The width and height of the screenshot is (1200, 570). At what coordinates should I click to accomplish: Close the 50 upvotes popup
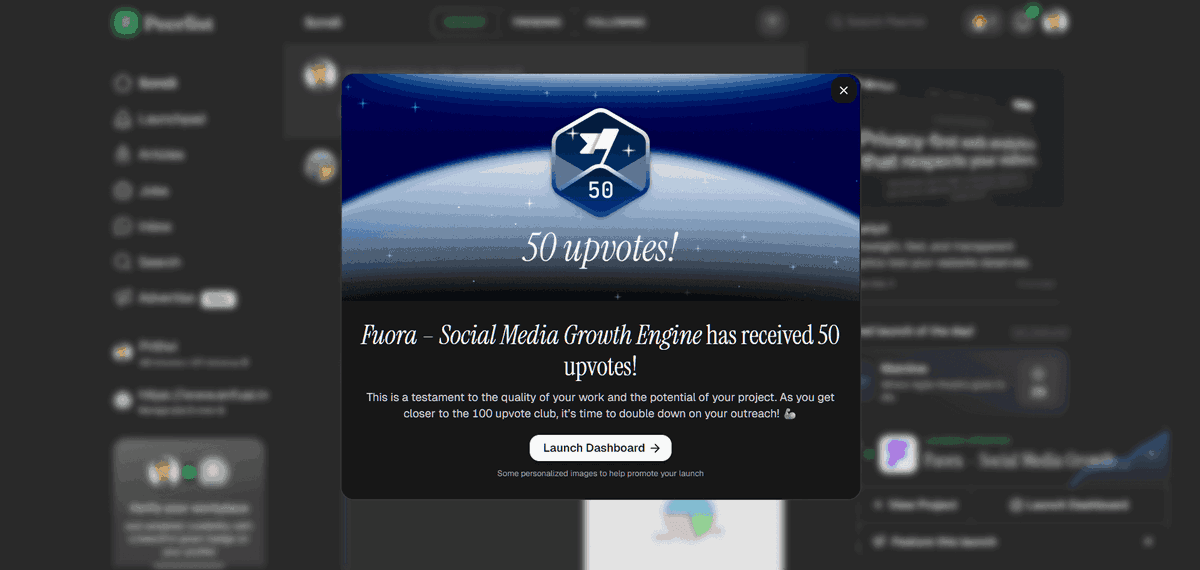[843, 90]
